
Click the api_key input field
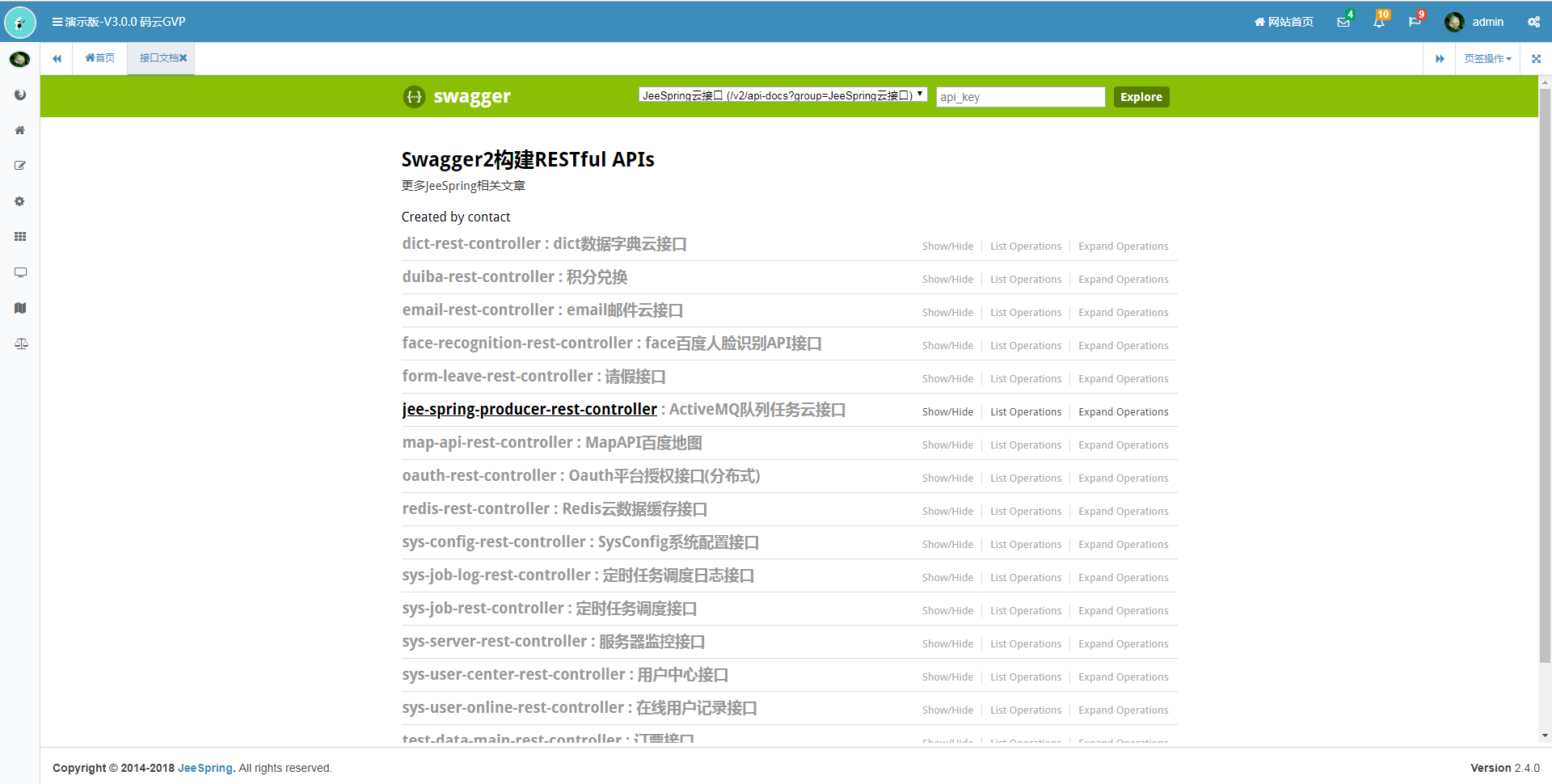point(1020,97)
